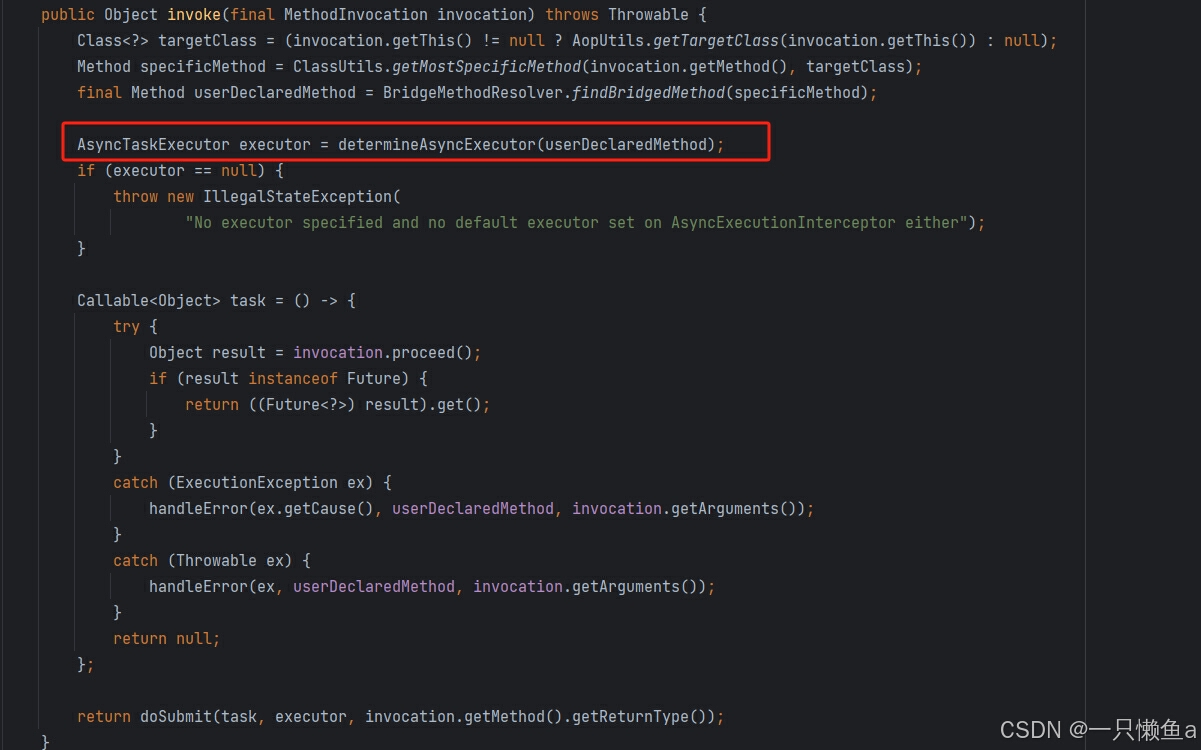Click the AopUtils class reference
Image resolution: width=1201 pixels, height=750 pixels.
[608, 40]
